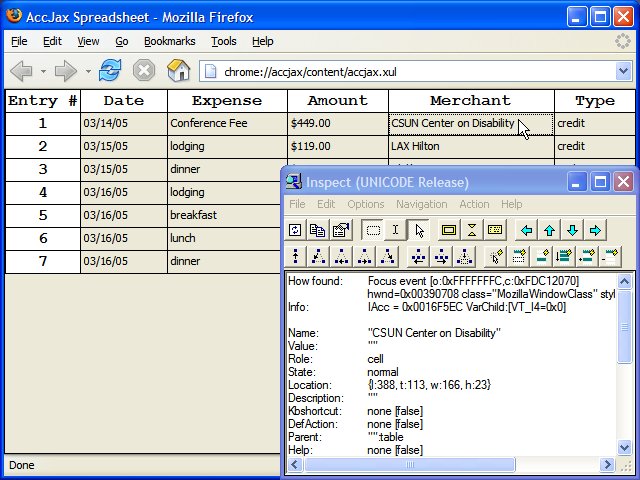Image resolution: width=640 pixels, height=480 pixels.
Task: Toggle the watch focus dotted-rectangle button
Action: [373, 230]
